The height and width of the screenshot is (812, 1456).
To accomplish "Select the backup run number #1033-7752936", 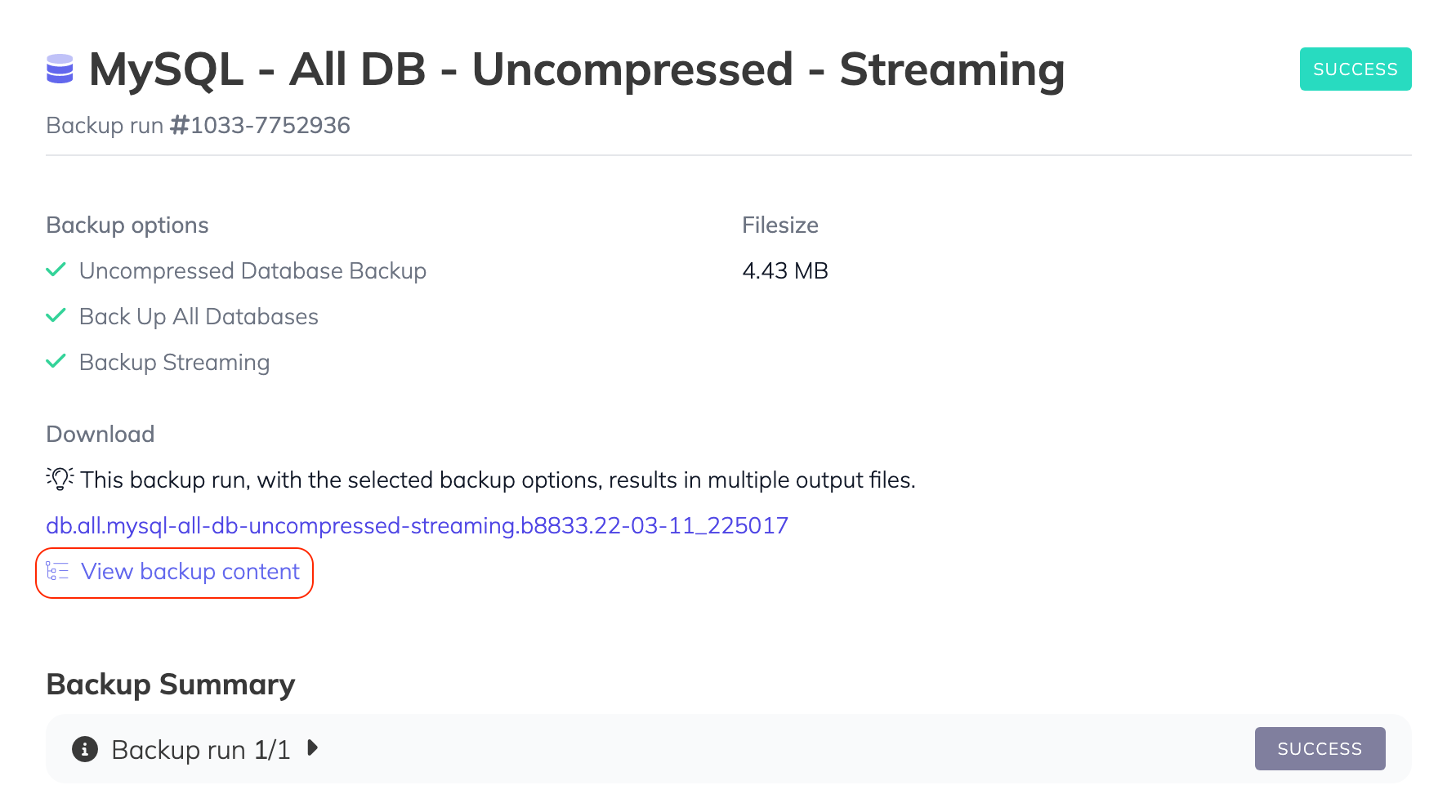I will pos(260,125).
